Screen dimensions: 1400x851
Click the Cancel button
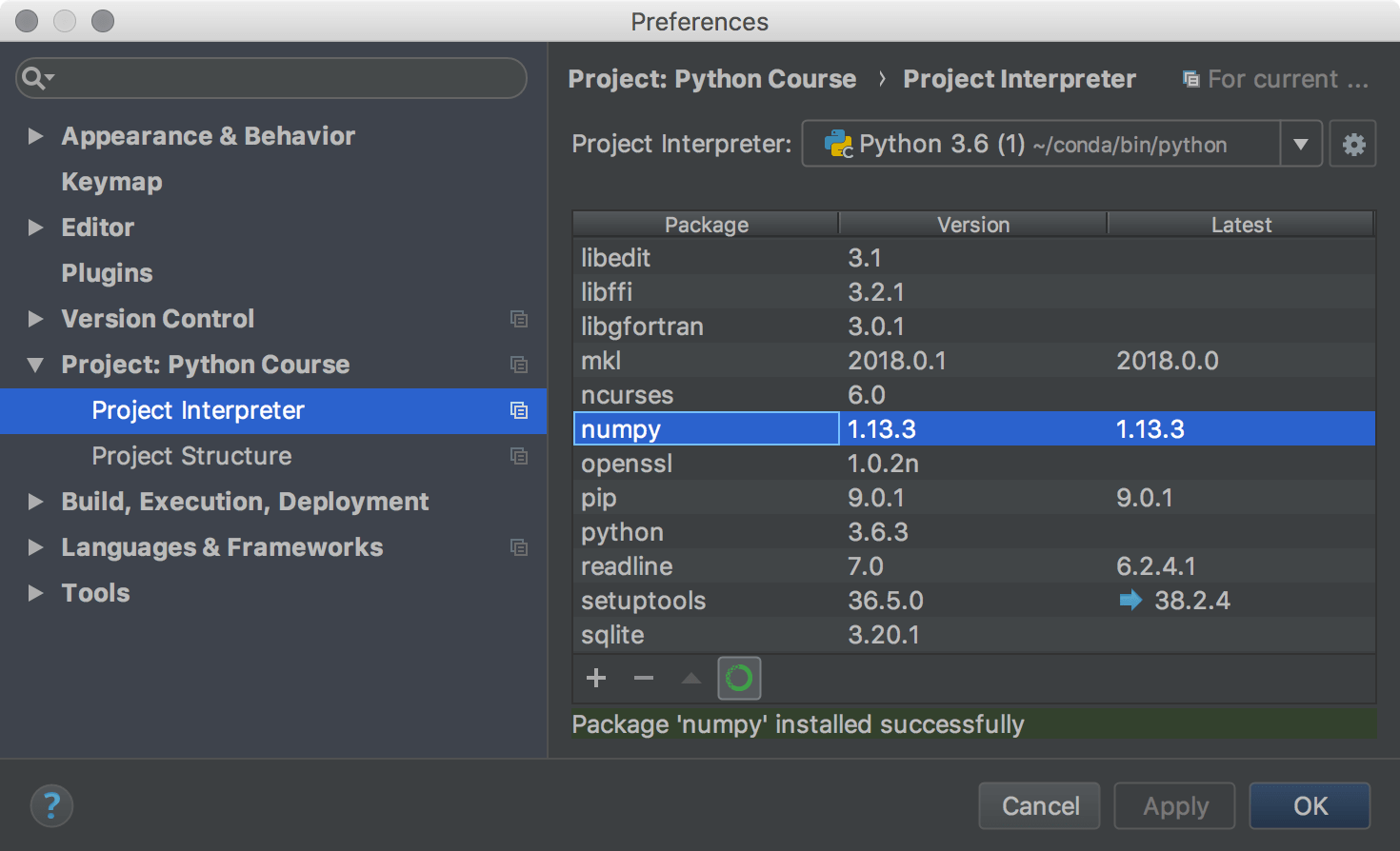coord(1039,806)
